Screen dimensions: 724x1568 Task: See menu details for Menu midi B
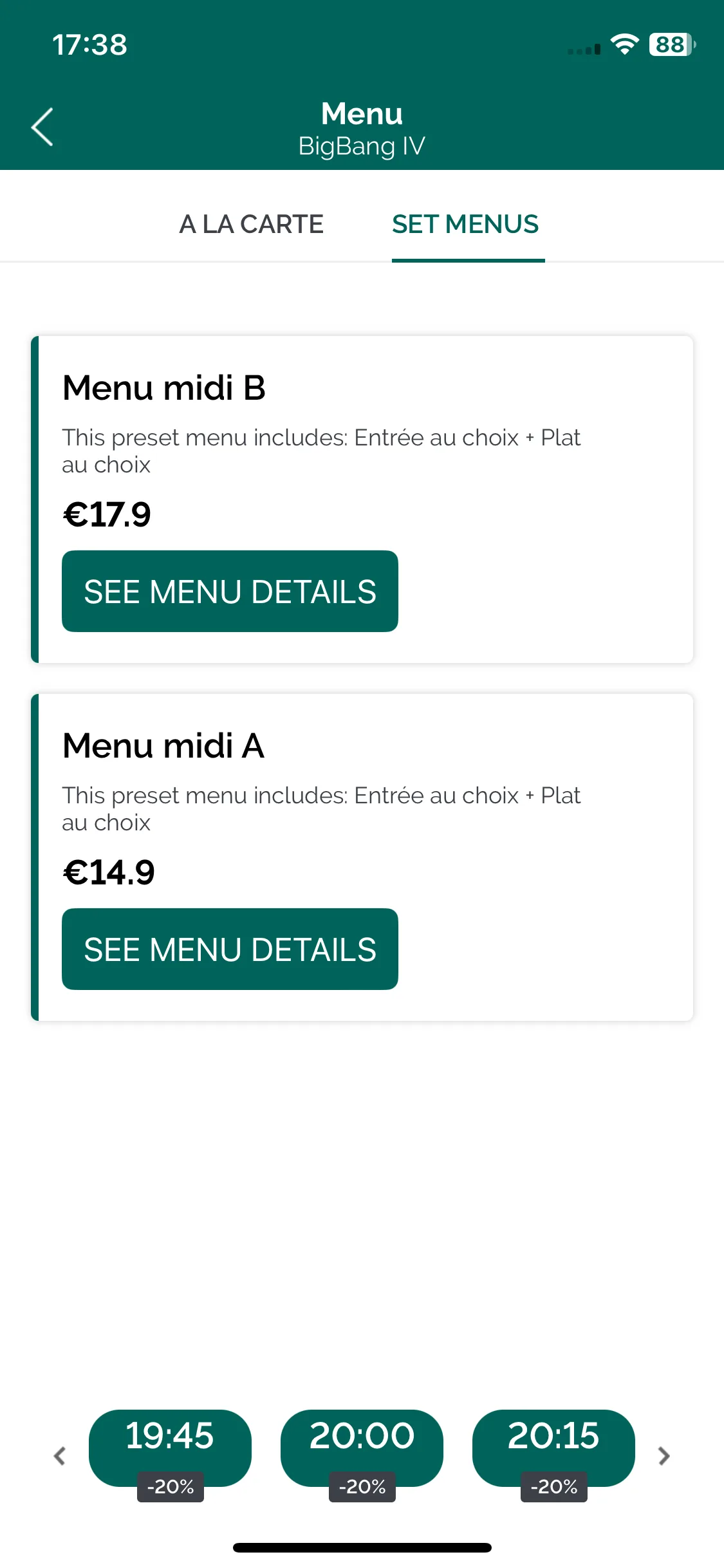pos(230,591)
